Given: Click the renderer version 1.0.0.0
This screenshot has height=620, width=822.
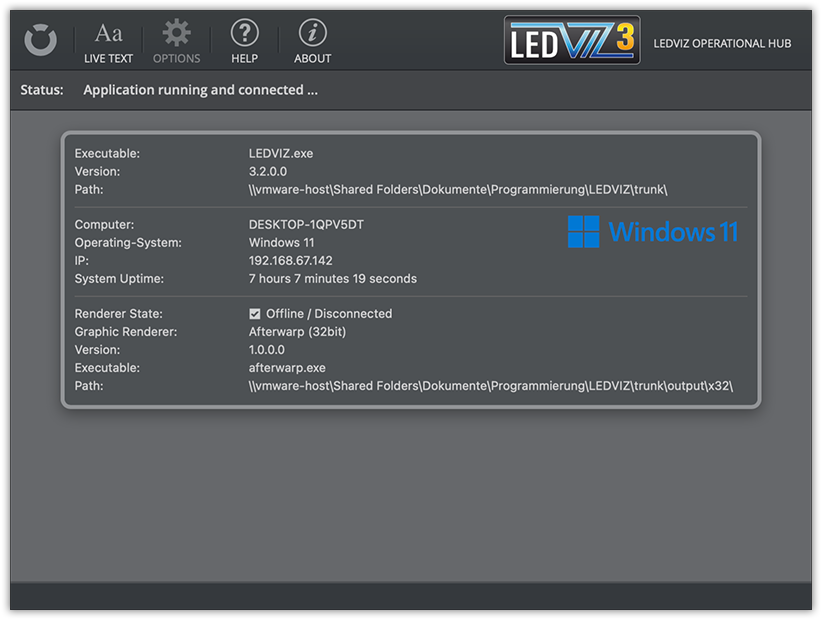Looking at the screenshot, I should tap(267, 350).
